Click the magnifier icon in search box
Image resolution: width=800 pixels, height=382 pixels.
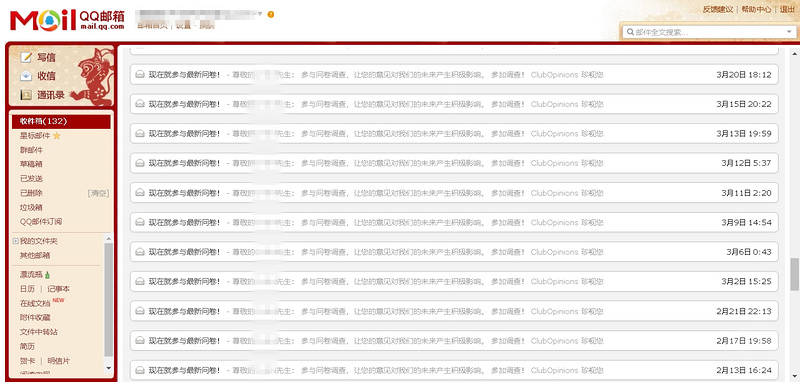[x=630, y=32]
